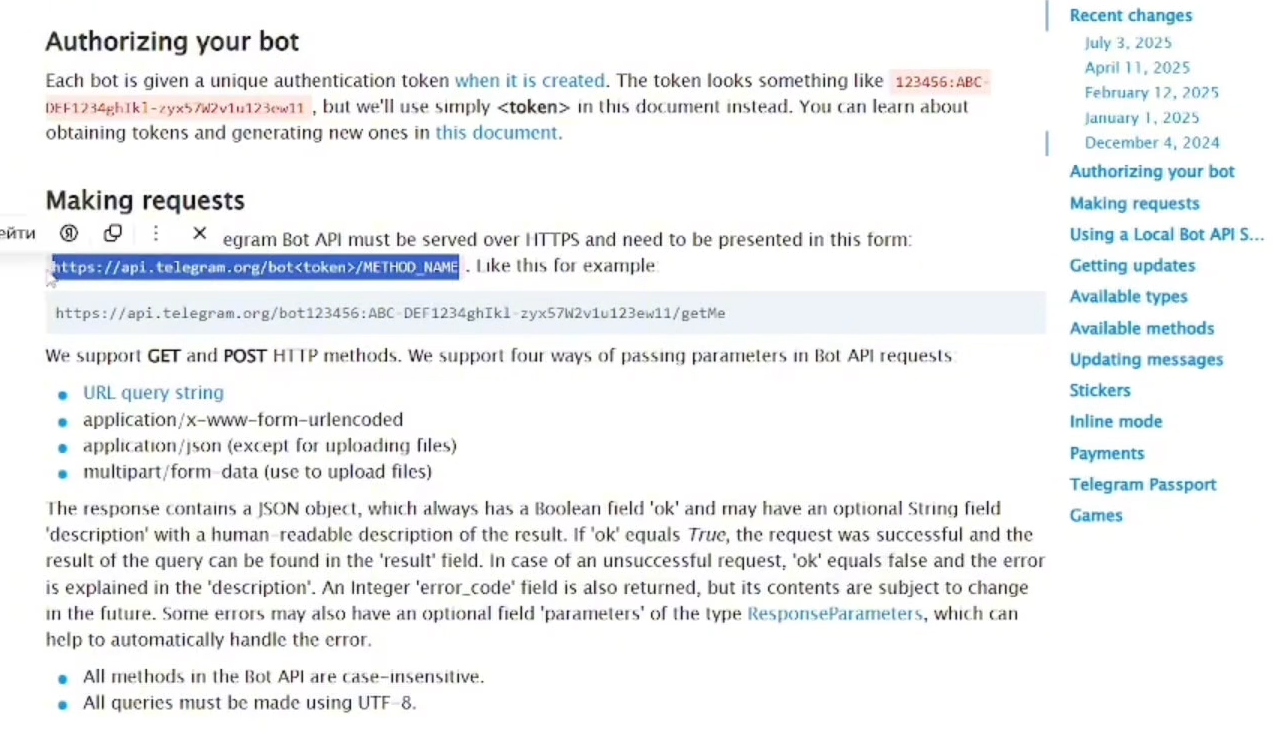Copy selected text using the copy icon
The width and height of the screenshot is (1273, 745).
(x=113, y=233)
